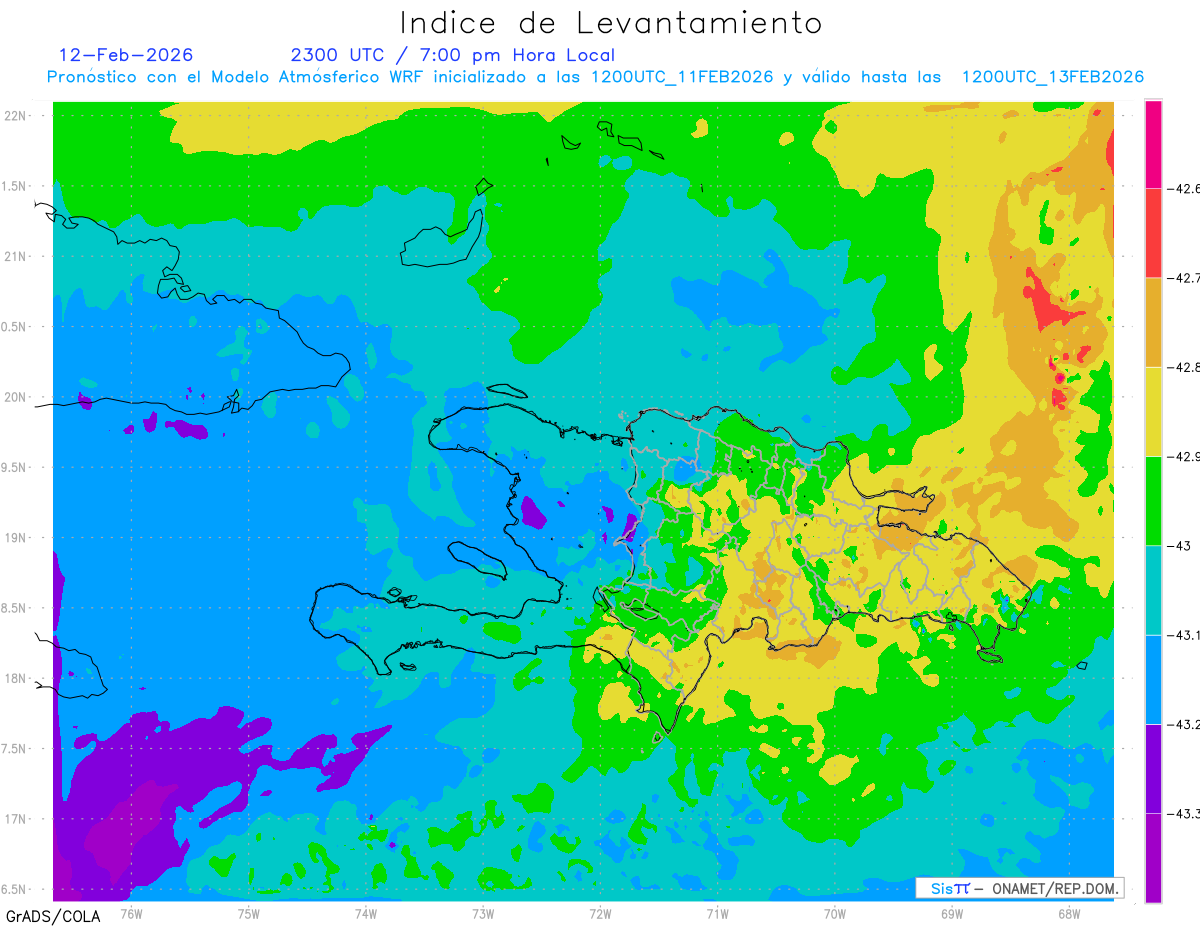Viewport: 1200px width, 927px height.
Task: Click the latitude label "6.5N"
Action: coord(15,889)
